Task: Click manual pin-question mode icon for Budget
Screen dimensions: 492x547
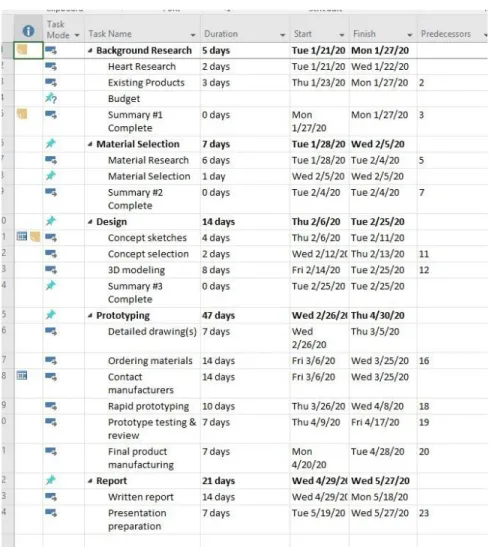Action: click(x=51, y=98)
